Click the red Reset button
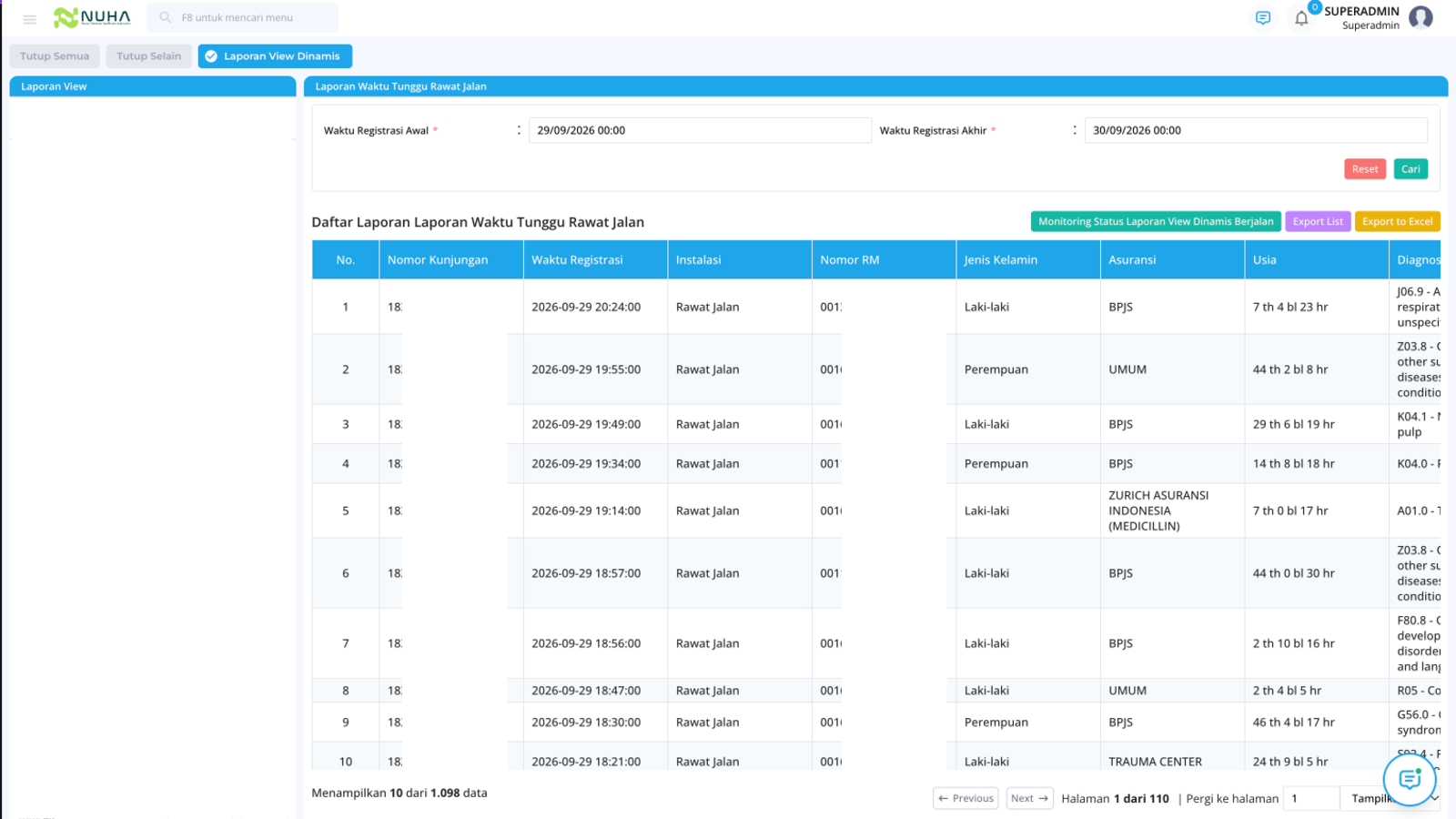The image size is (1456, 819). pyautogui.click(x=1365, y=169)
